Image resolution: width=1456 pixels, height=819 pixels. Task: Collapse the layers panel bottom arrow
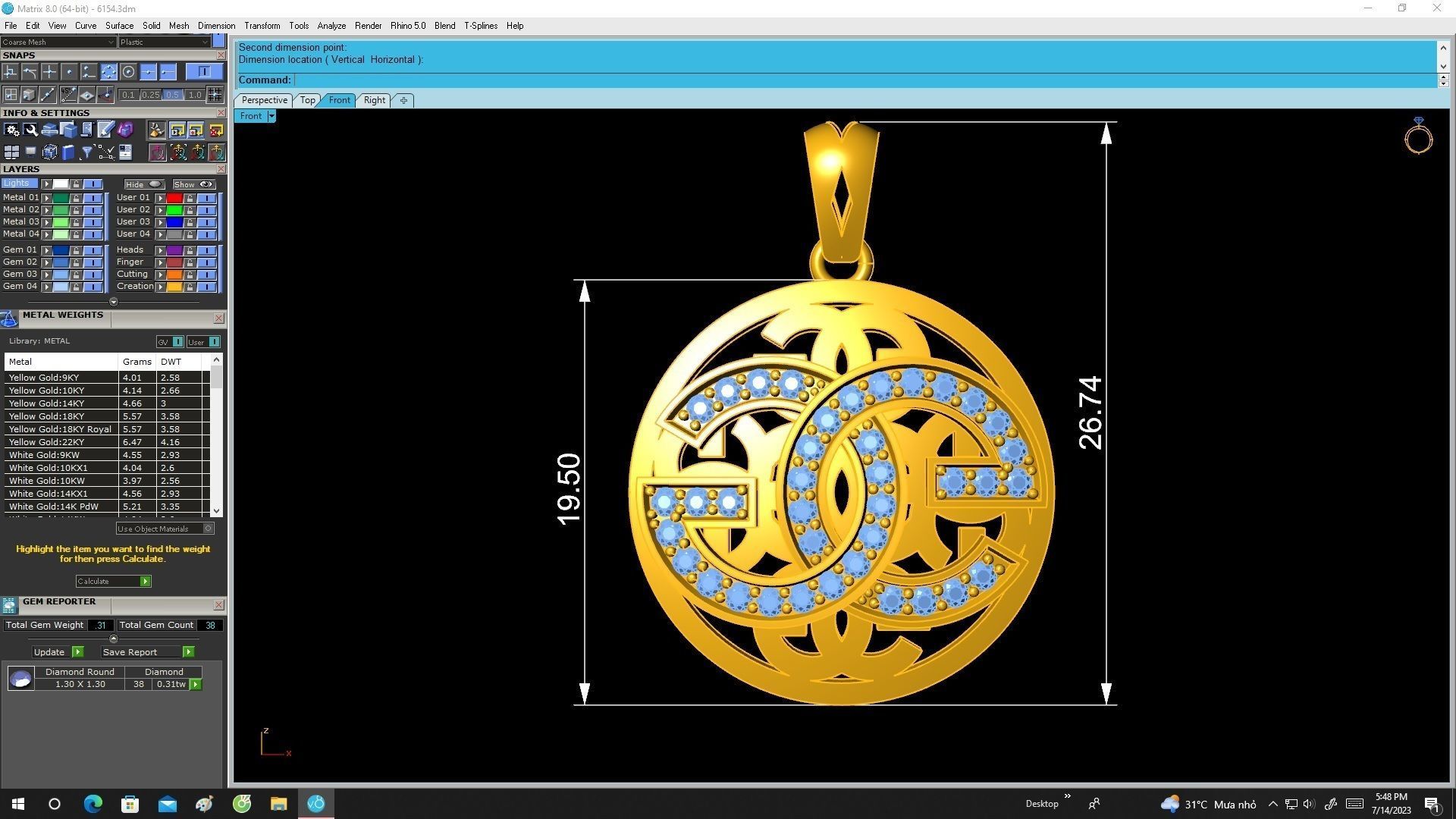(x=114, y=302)
